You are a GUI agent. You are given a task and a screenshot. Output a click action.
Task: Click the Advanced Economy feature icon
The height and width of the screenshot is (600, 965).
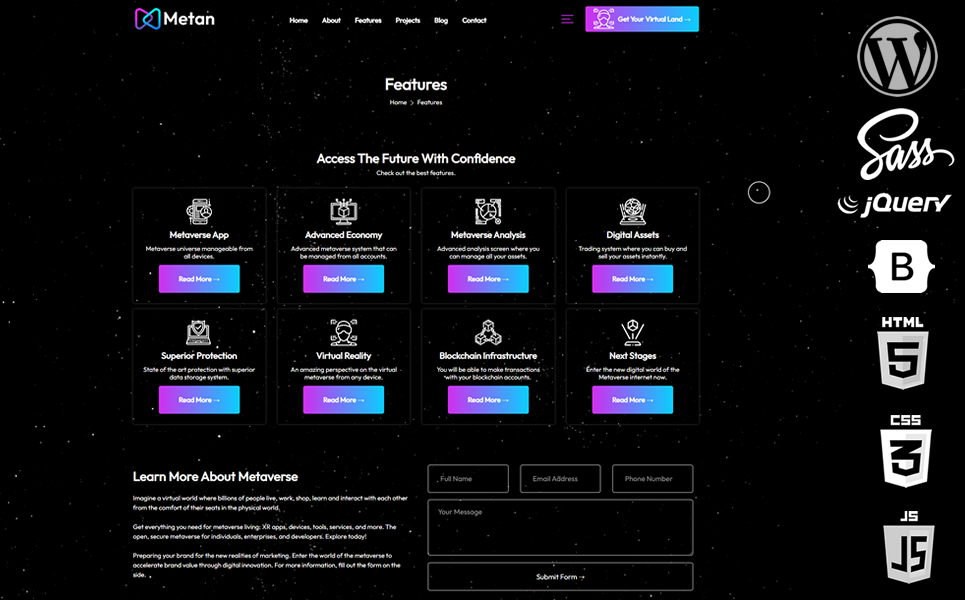(344, 211)
